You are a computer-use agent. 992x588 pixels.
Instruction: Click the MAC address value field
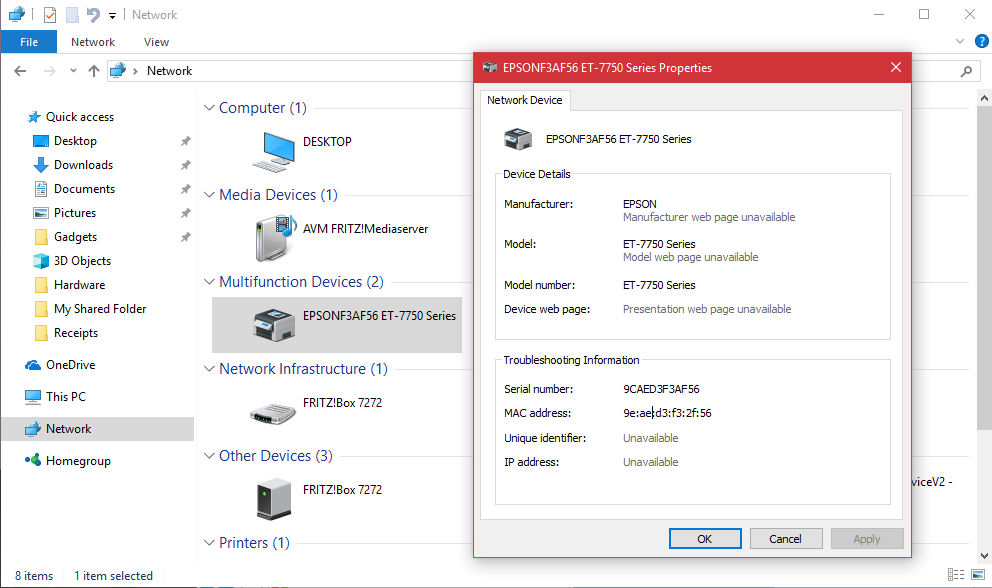(667, 413)
